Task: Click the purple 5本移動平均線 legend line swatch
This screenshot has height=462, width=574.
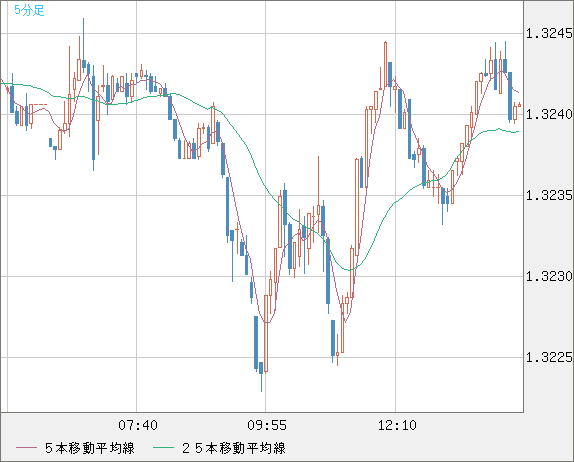Action: pyautogui.click(x=26, y=448)
